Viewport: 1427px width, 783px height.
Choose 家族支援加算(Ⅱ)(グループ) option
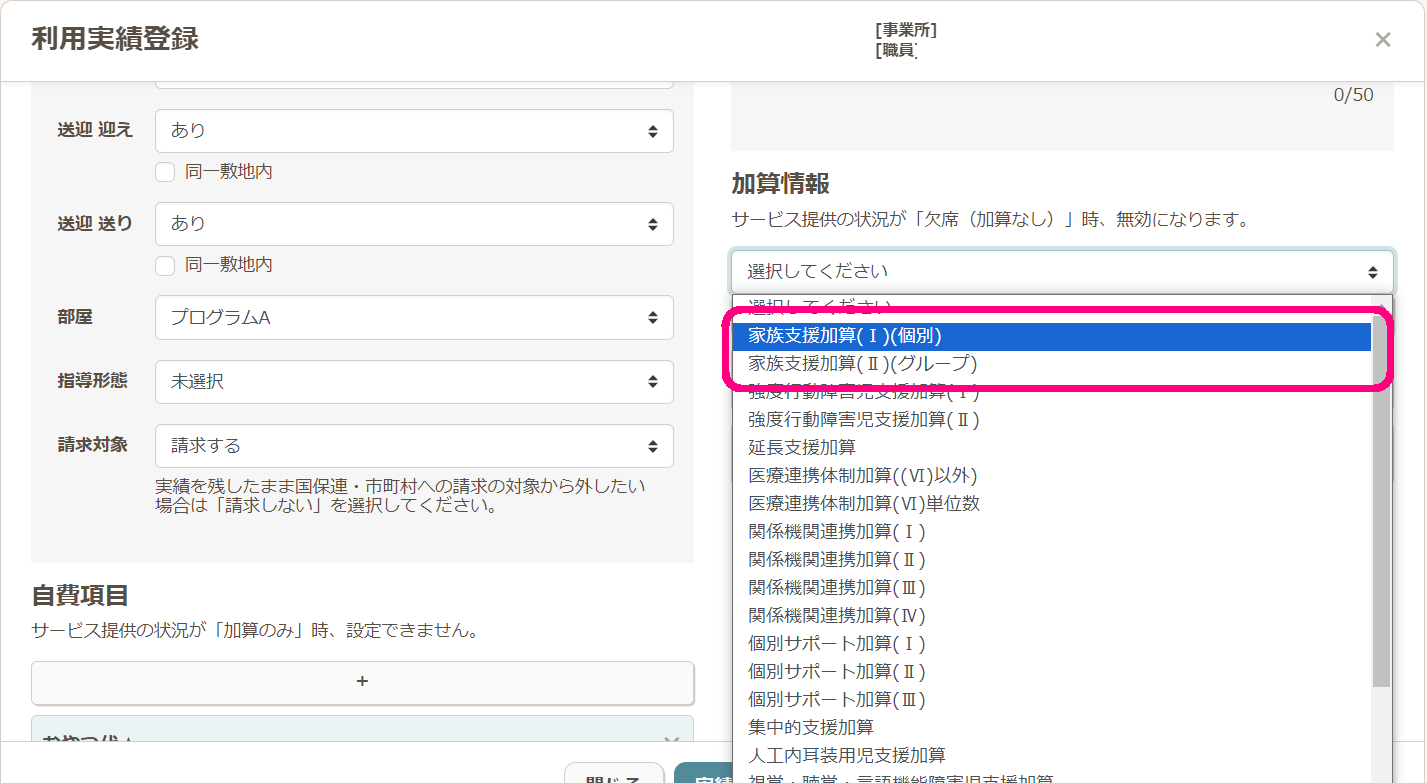click(x=1050, y=364)
